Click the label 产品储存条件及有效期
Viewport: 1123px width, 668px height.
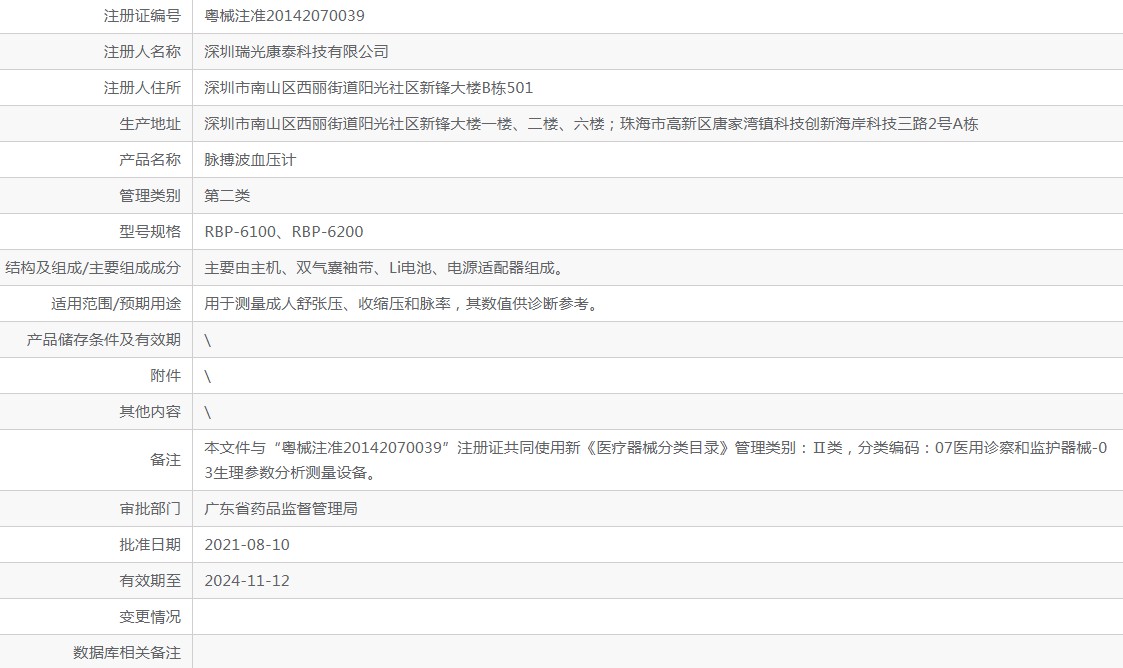click(x=104, y=339)
